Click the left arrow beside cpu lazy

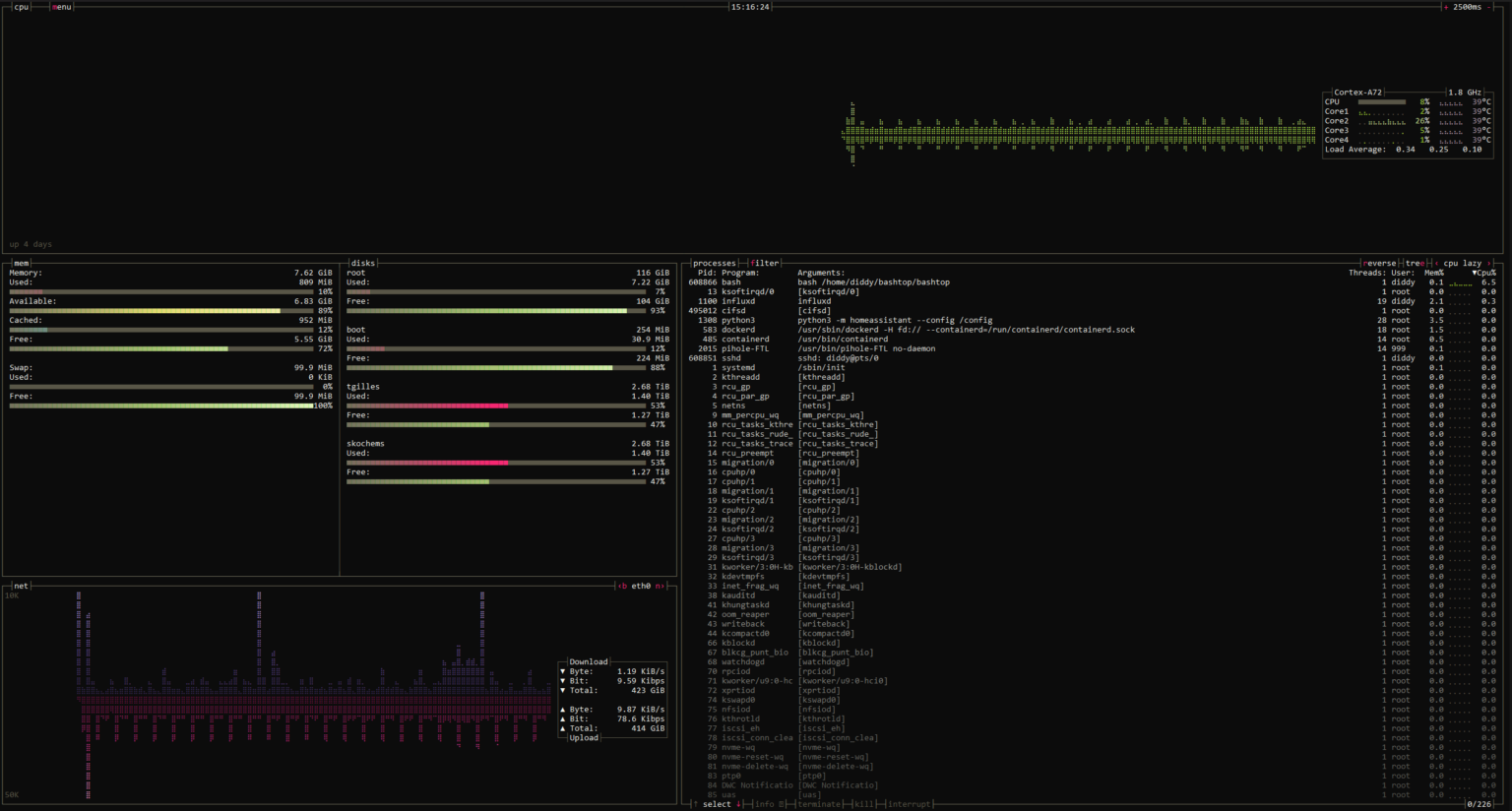click(x=1437, y=263)
